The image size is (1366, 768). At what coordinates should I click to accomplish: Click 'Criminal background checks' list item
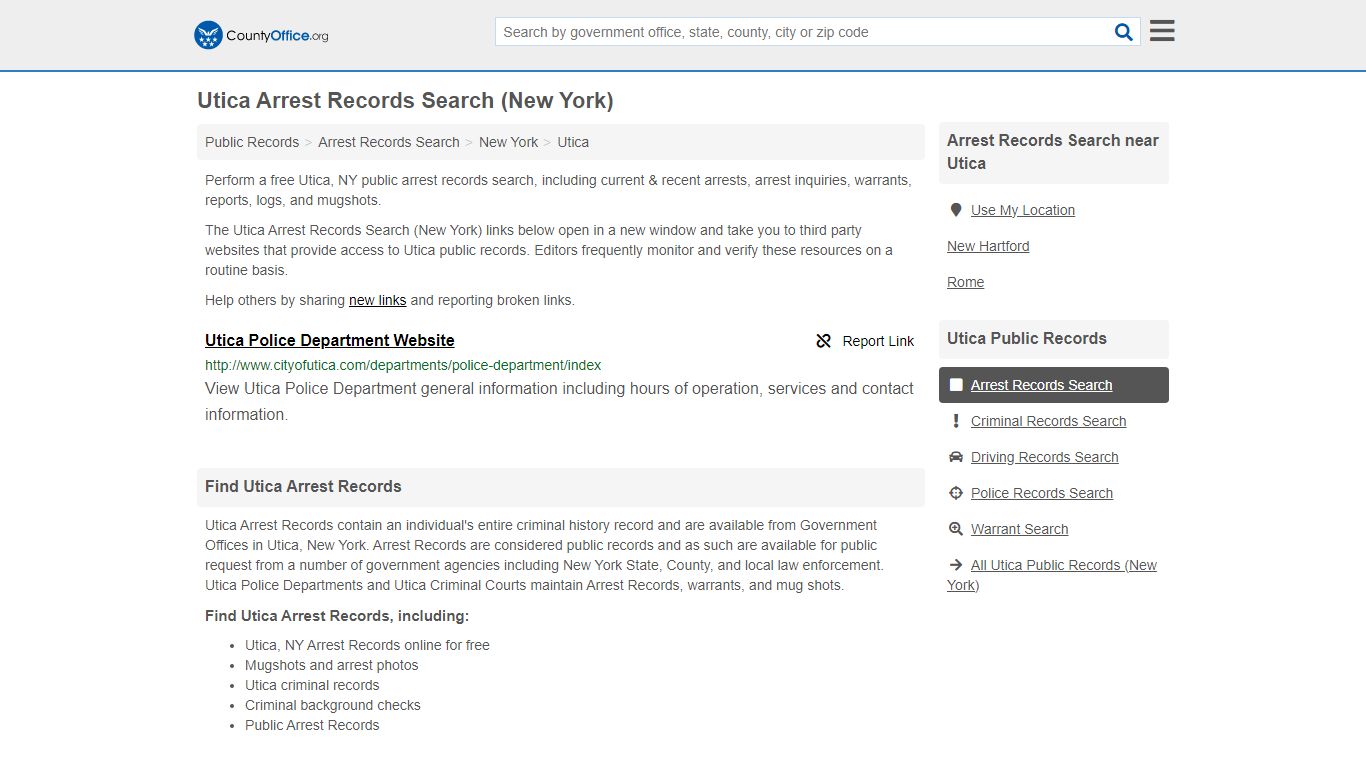pyautogui.click(x=332, y=705)
